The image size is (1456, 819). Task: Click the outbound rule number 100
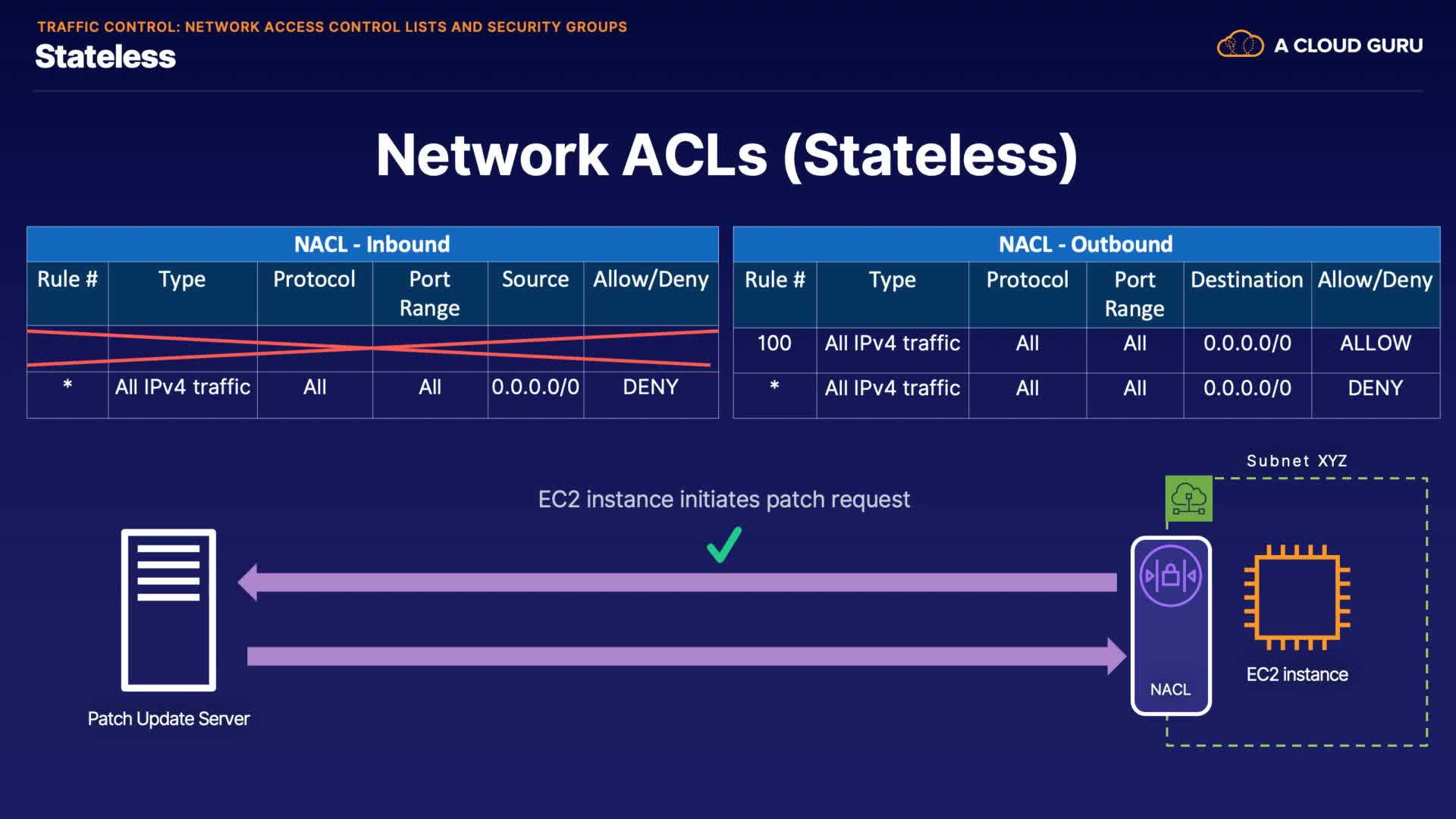coord(773,344)
